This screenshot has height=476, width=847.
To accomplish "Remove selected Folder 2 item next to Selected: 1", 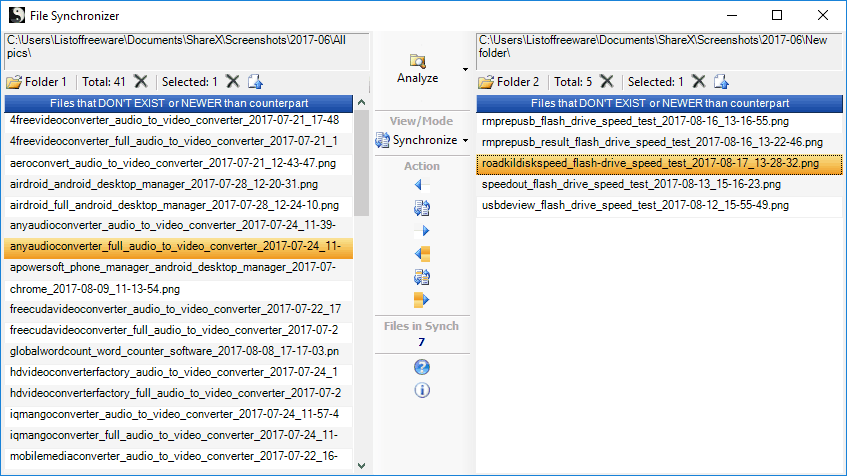I will pyautogui.click(x=699, y=82).
